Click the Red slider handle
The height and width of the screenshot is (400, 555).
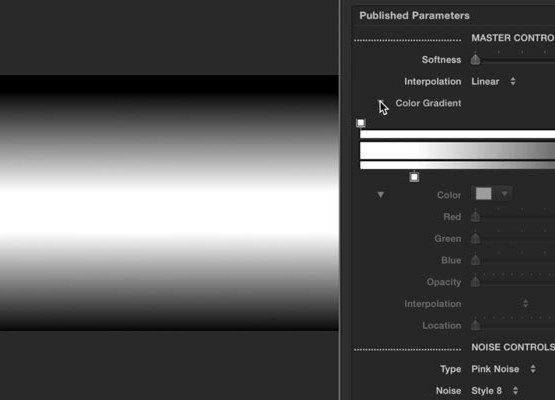pyautogui.click(x=475, y=216)
